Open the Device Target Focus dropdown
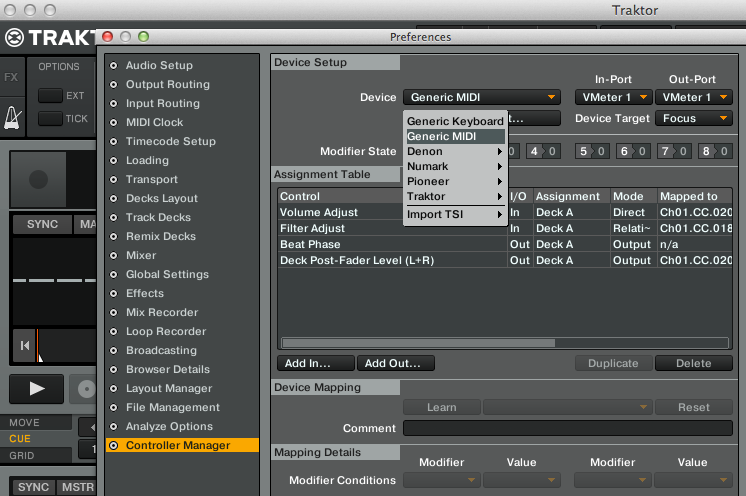The width and height of the screenshot is (746, 496). pos(694,118)
